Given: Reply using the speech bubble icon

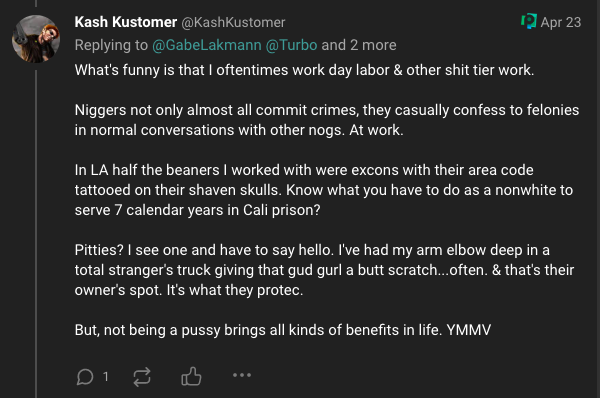Looking at the screenshot, I should pos(85,377).
